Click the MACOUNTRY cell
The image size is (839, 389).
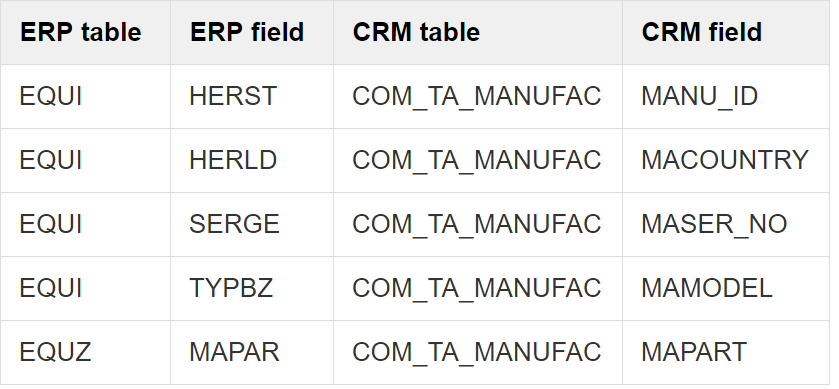pyautogui.click(x=726, y=161)
